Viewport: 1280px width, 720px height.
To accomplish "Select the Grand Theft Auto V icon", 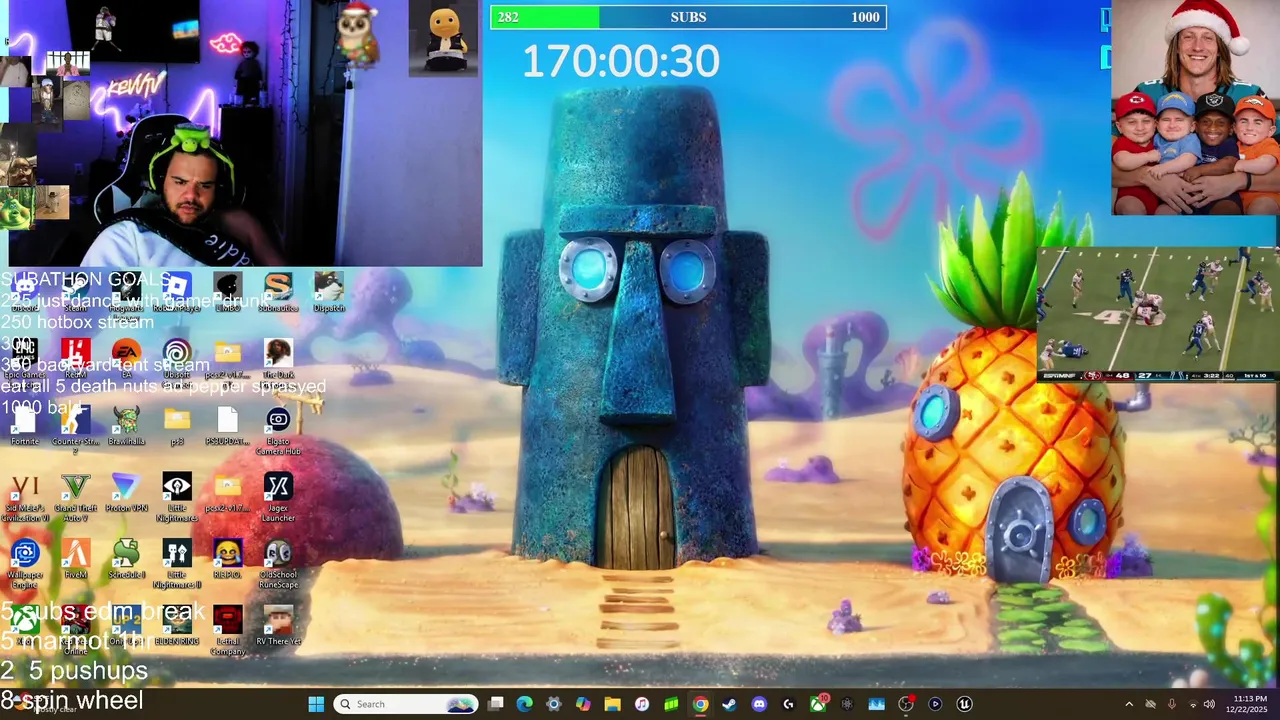I will point(76,497).
